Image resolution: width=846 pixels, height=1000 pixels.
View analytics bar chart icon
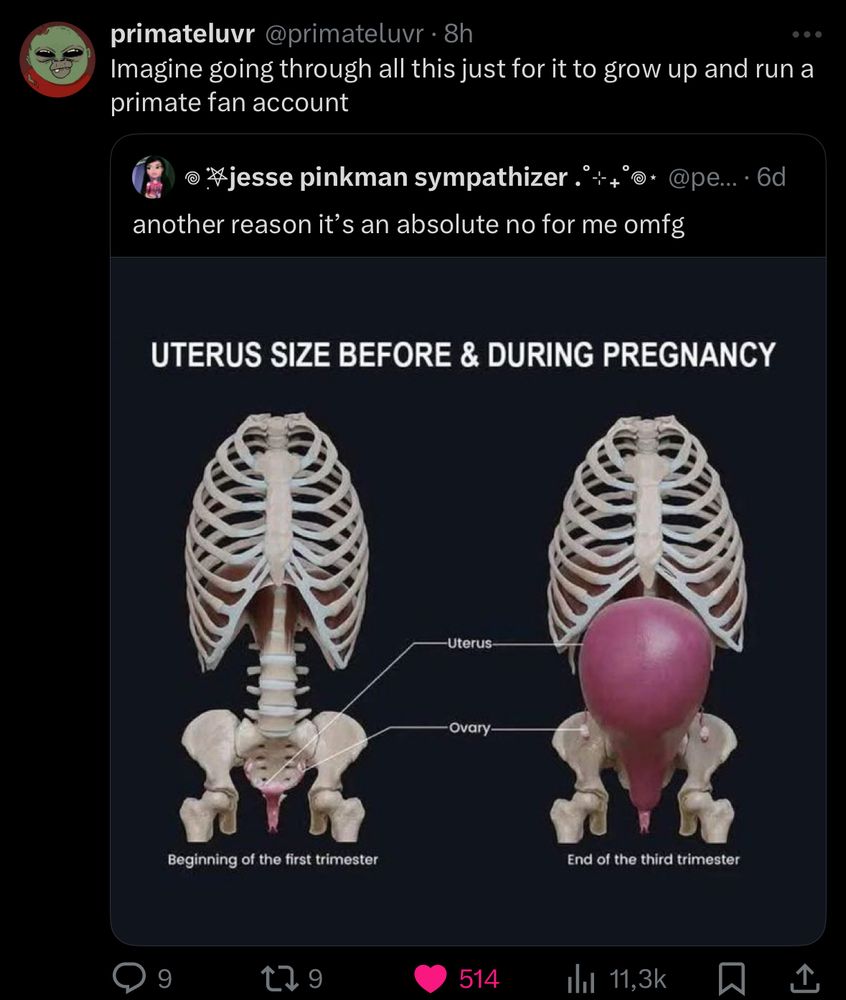pyautogui.click(x=581, y=978)
